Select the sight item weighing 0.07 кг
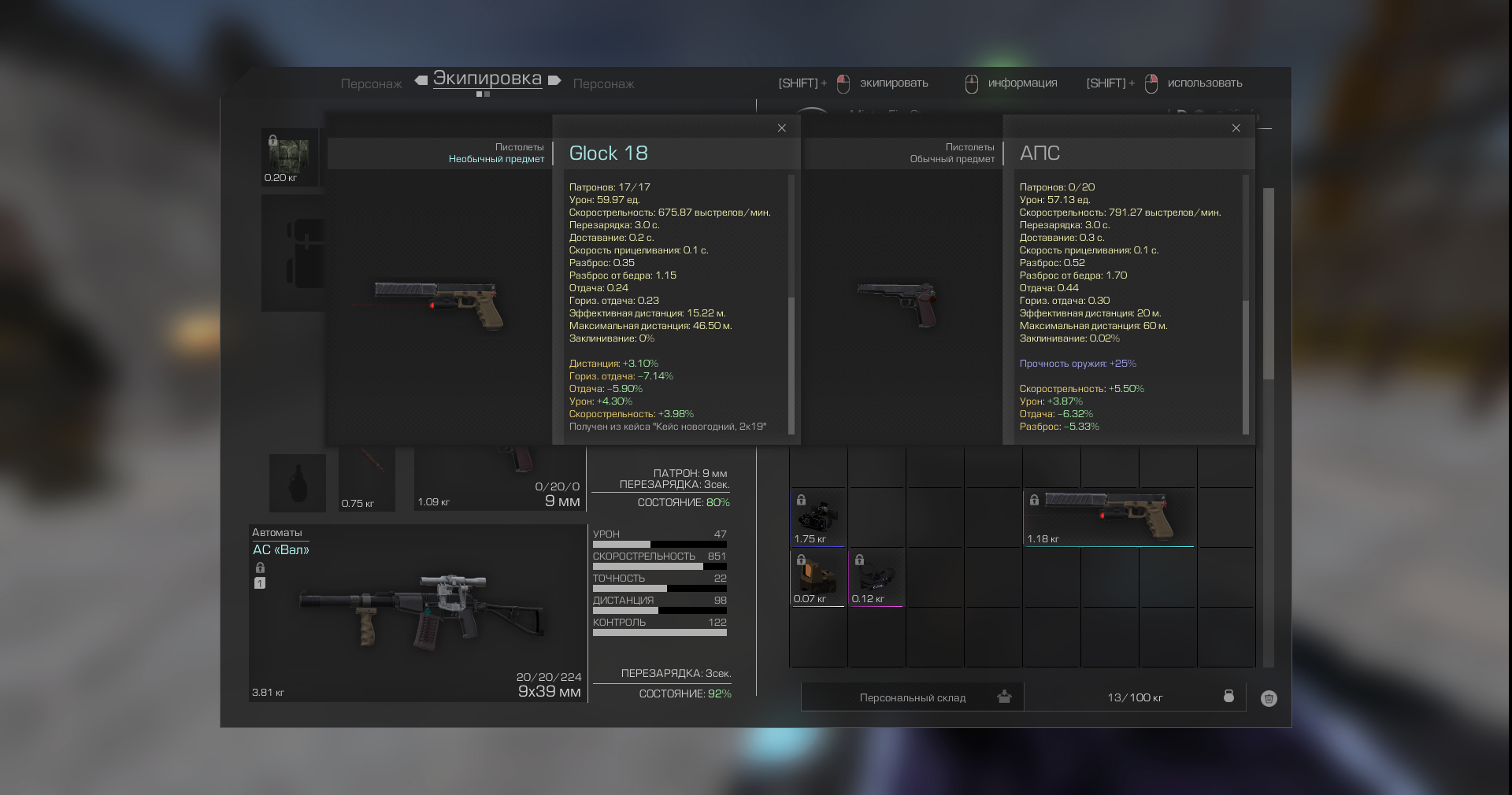The width and height of the screenshot is (1512, 795). pos(817,577)
